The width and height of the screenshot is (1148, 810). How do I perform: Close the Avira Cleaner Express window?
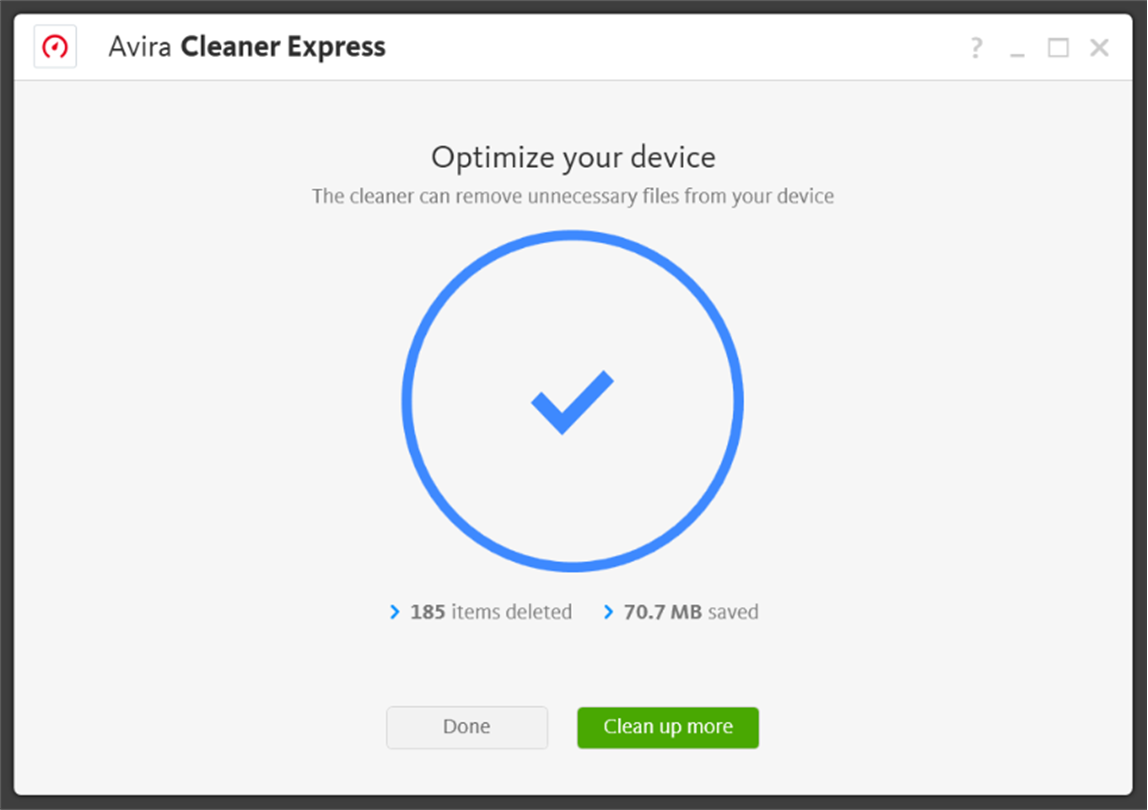point(1099,47)
